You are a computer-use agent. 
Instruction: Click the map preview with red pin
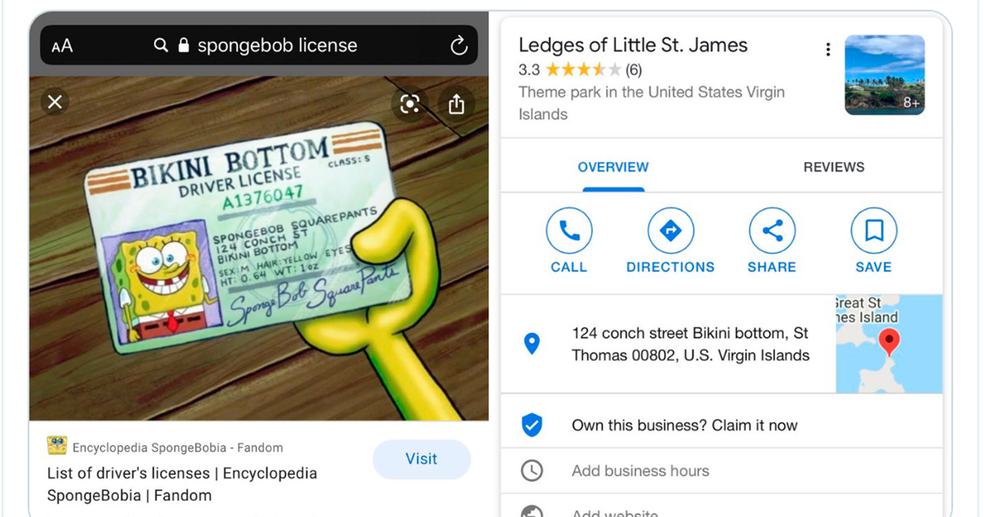[x=888, y=344]
